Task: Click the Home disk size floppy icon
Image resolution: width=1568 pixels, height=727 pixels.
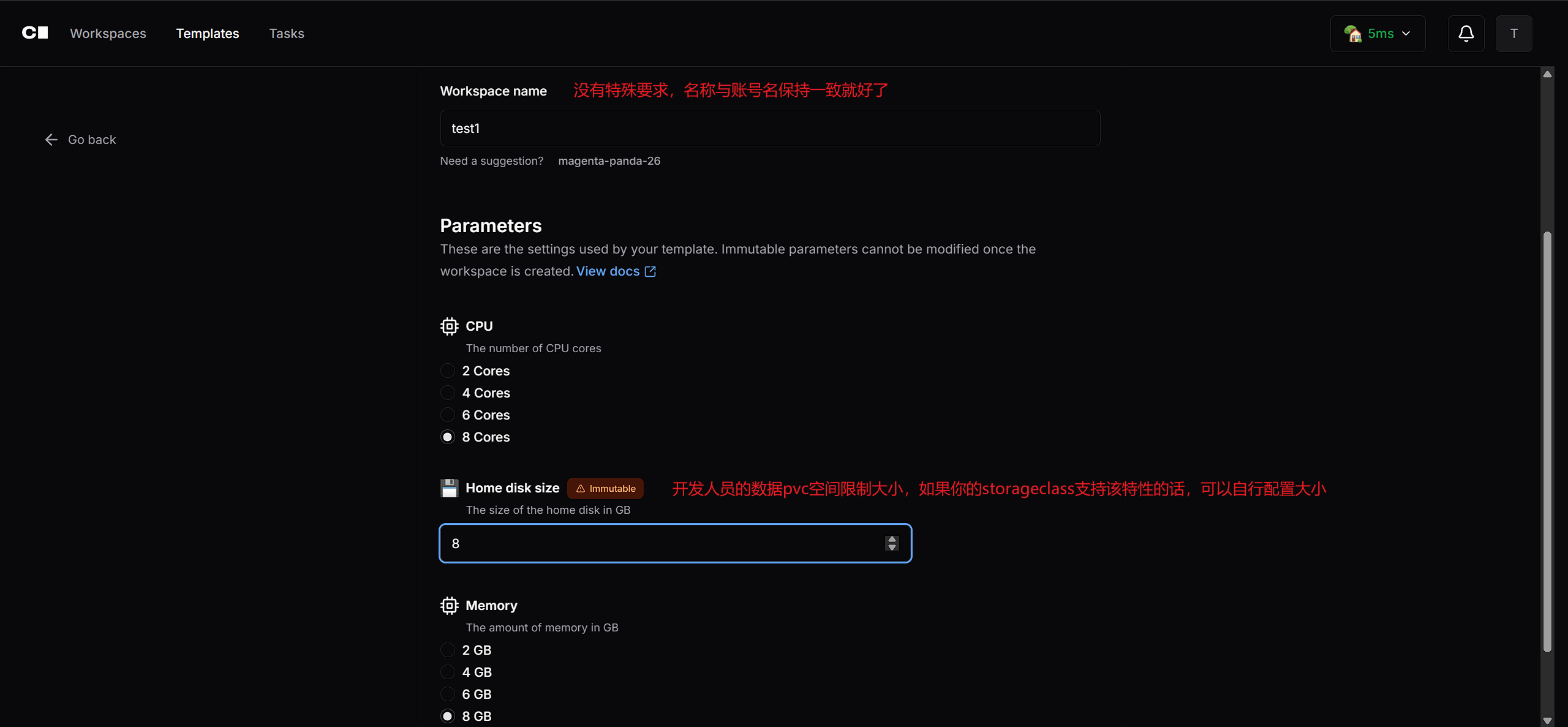Action: (449, 488)
